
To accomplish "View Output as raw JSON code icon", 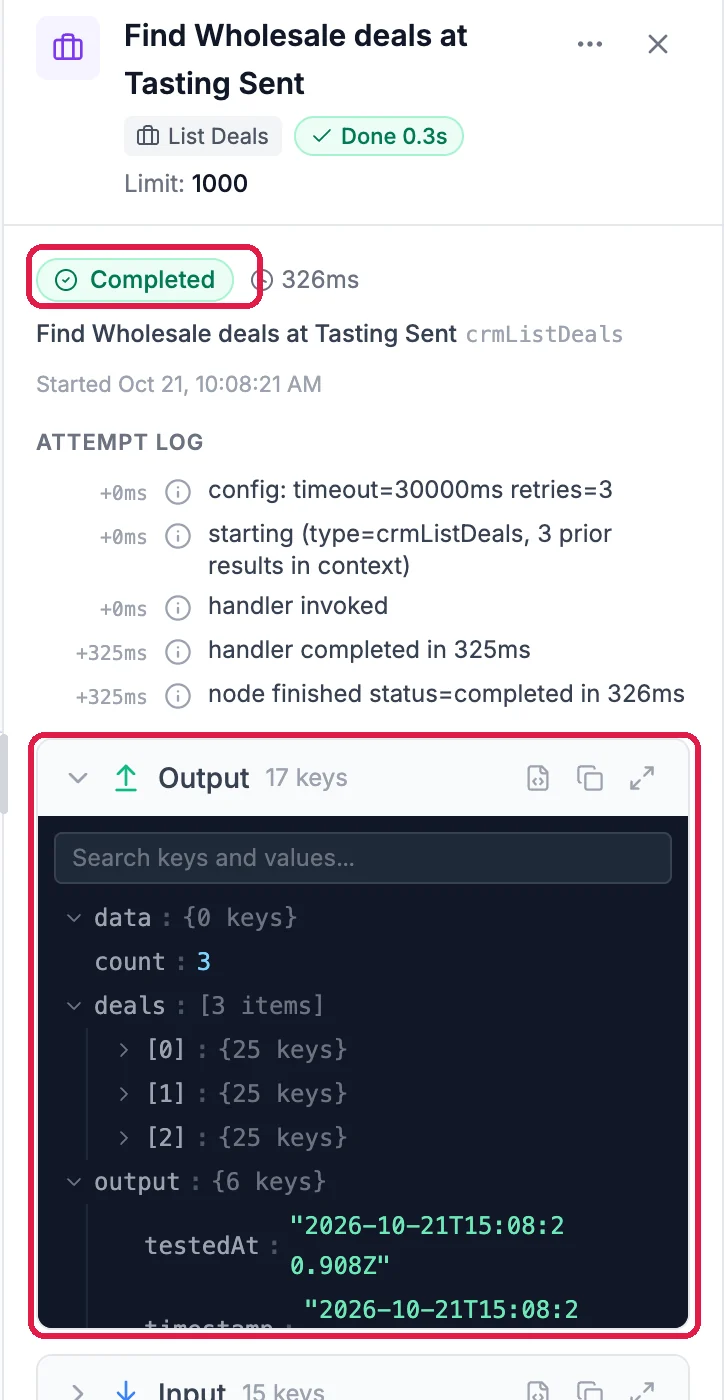I will 538,779.
